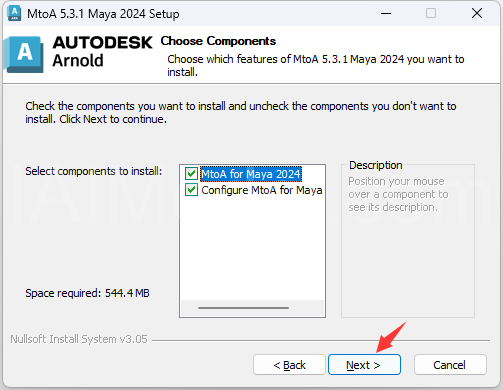
Task: Click the Arnold icon in the title bar
Action: point(14,14)
